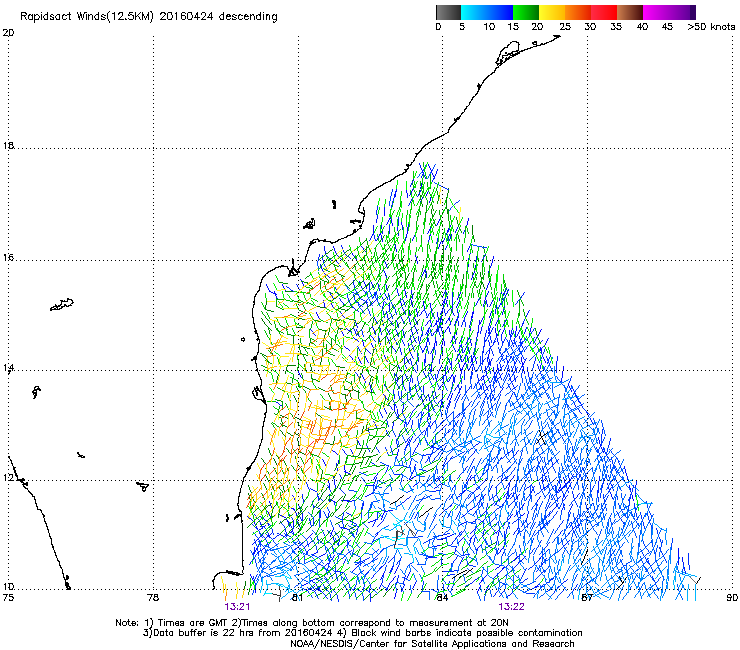Viewport: 740px width, 650px height.
Task: Click the cyan 5-10 knots legend swatch
Action: coord(474,12)
